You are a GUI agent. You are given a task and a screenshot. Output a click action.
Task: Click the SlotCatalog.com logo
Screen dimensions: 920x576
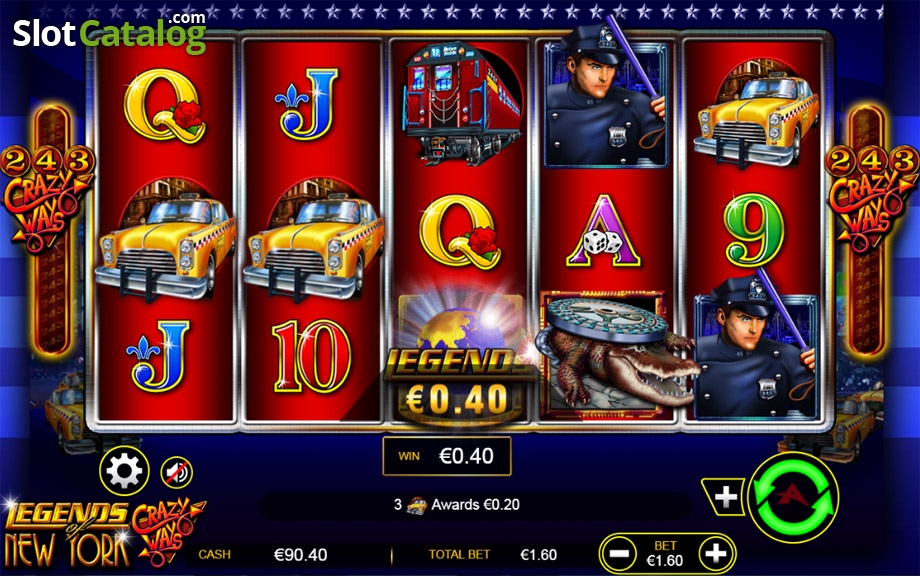109,32
